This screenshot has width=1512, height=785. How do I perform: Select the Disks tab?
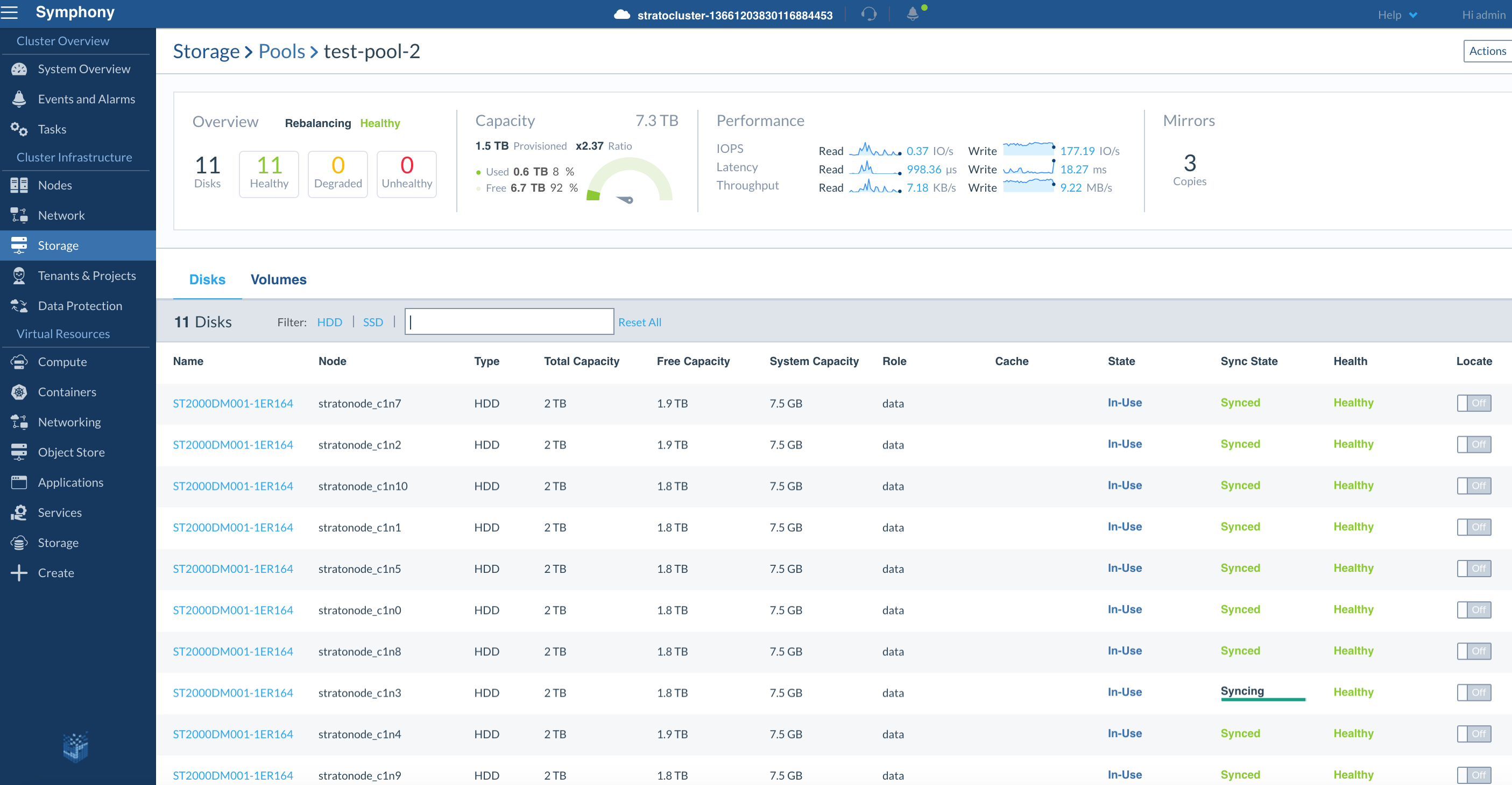coord(207,279)
